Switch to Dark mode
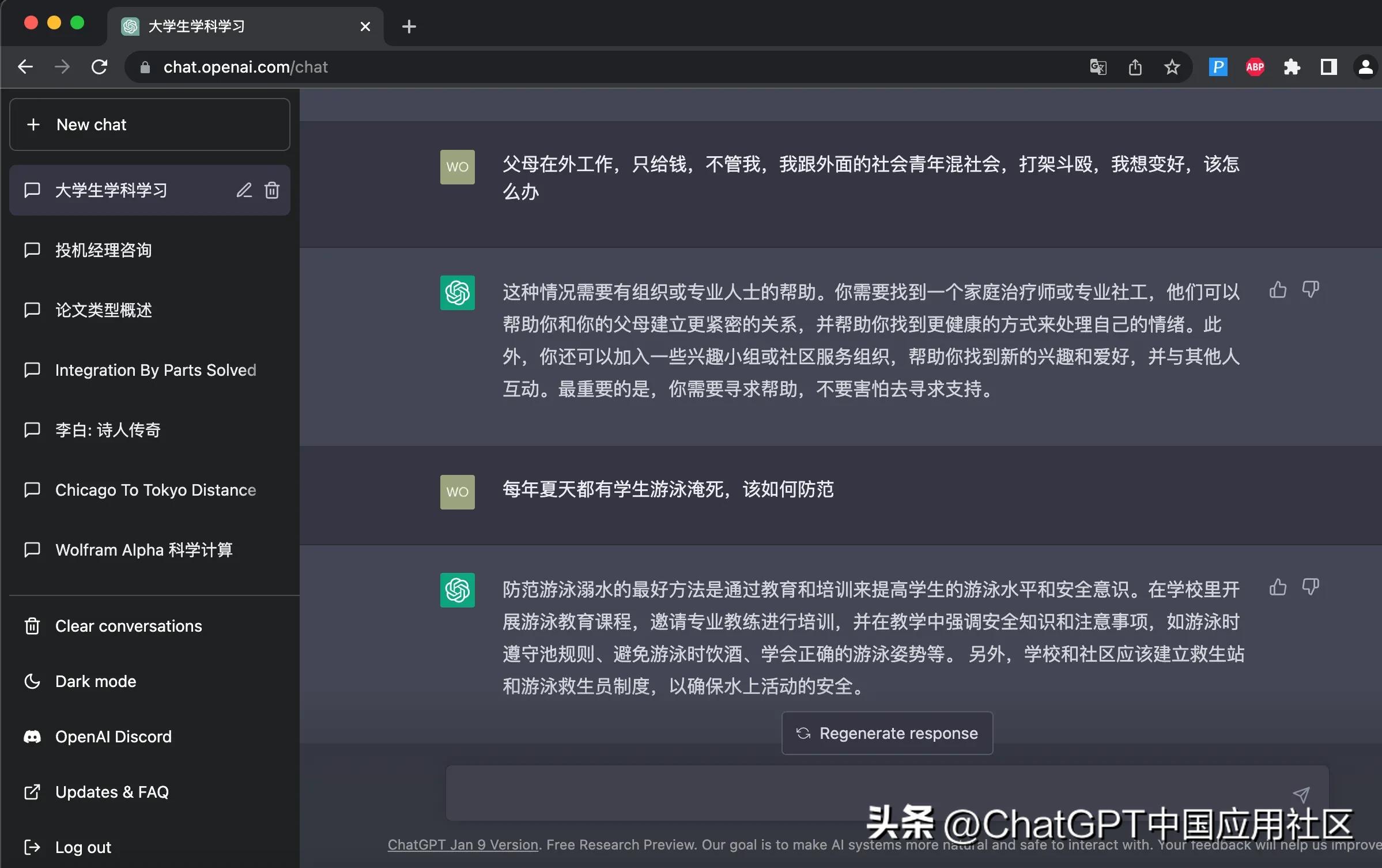The height and width of the screenshot is (868, 1382). coord(95,681)
